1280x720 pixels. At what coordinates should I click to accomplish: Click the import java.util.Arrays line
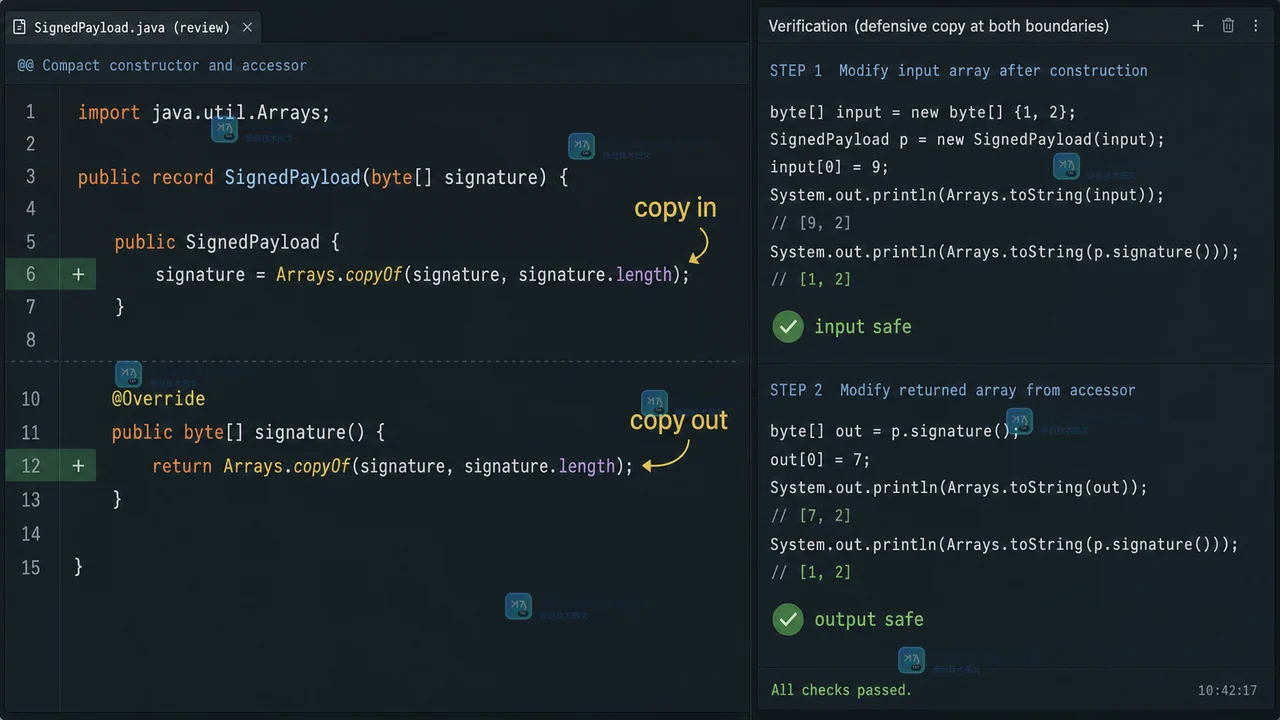pos(204,113)
